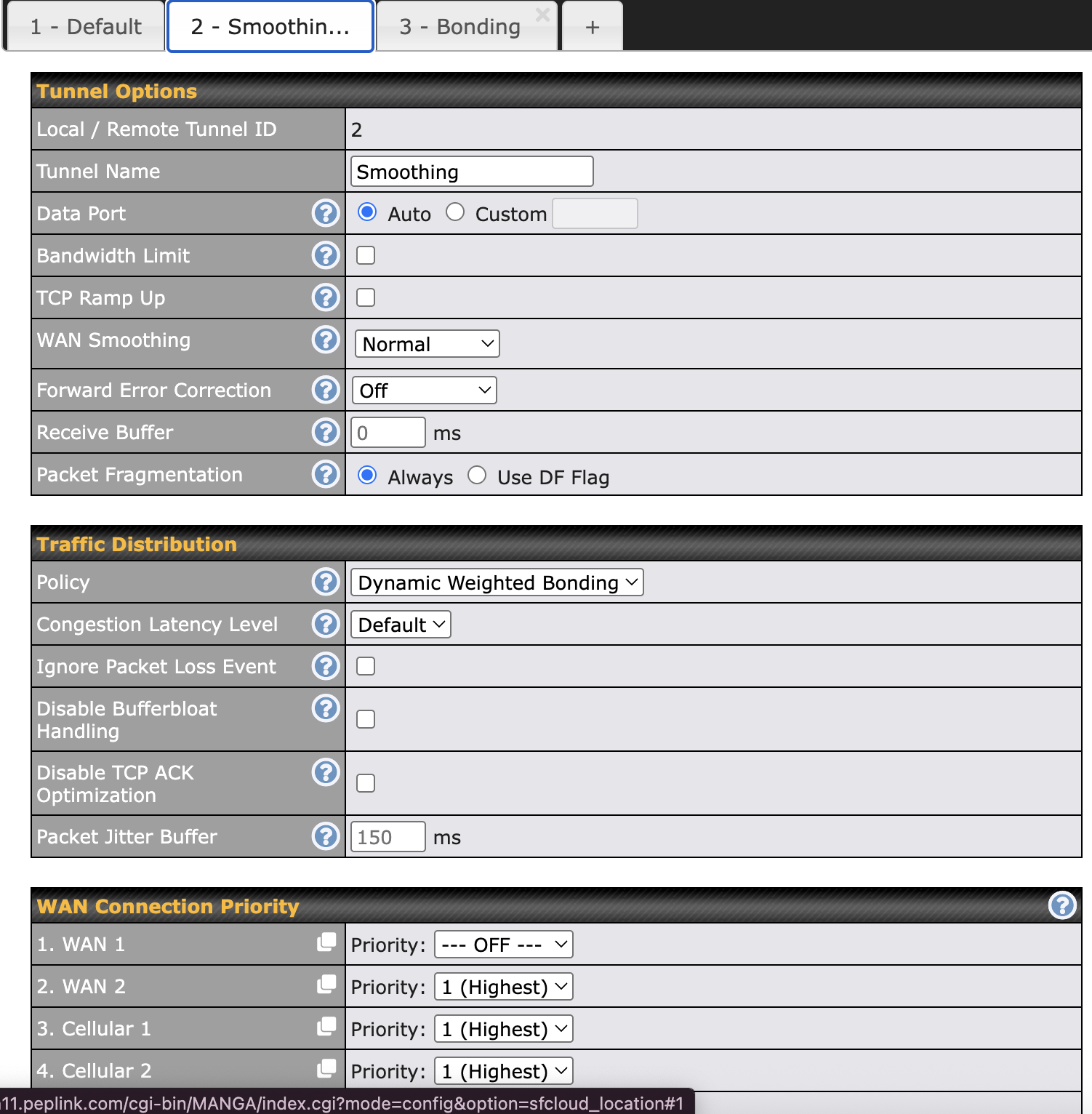Open the WAN Smoothing dropdown
Image resolution: width=1092 pixels, height=1114 pixels.
pyautogui.click(x=427, y=344)
